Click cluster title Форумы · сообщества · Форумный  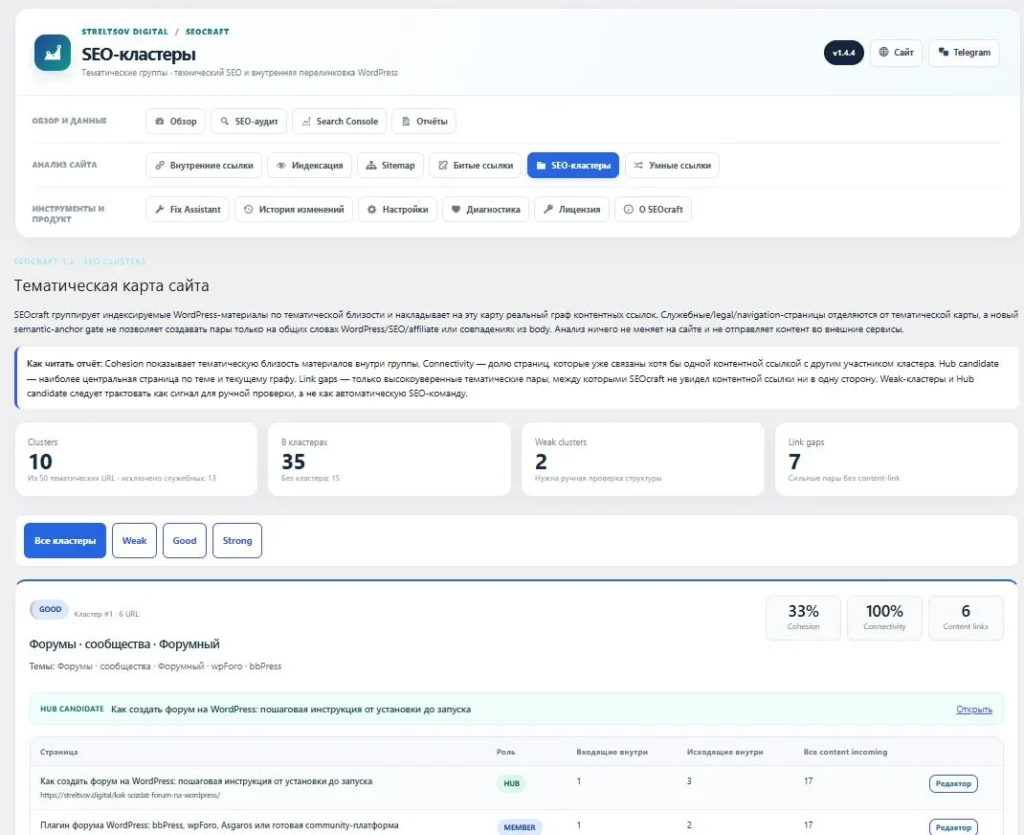click(124, 644)
